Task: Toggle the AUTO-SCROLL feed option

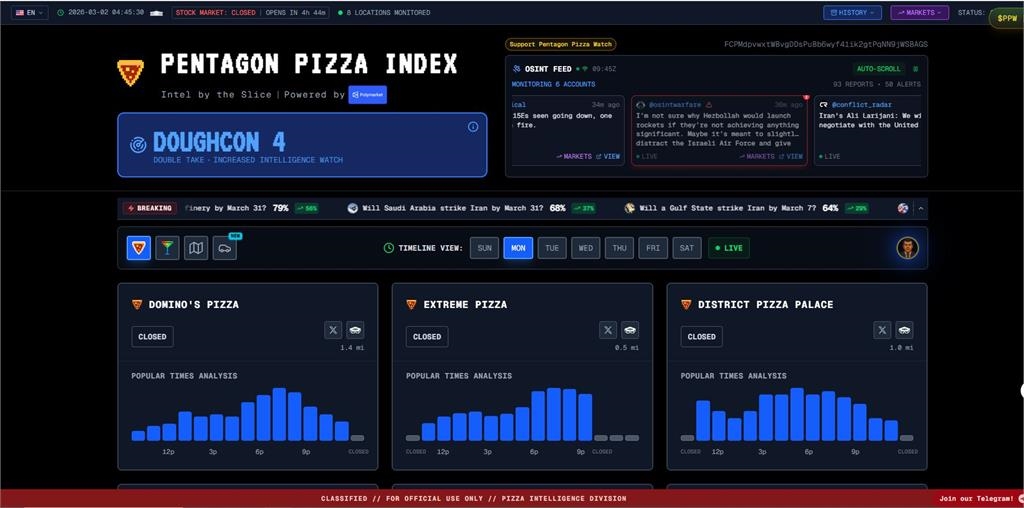Action: click(x=878, y=69)
